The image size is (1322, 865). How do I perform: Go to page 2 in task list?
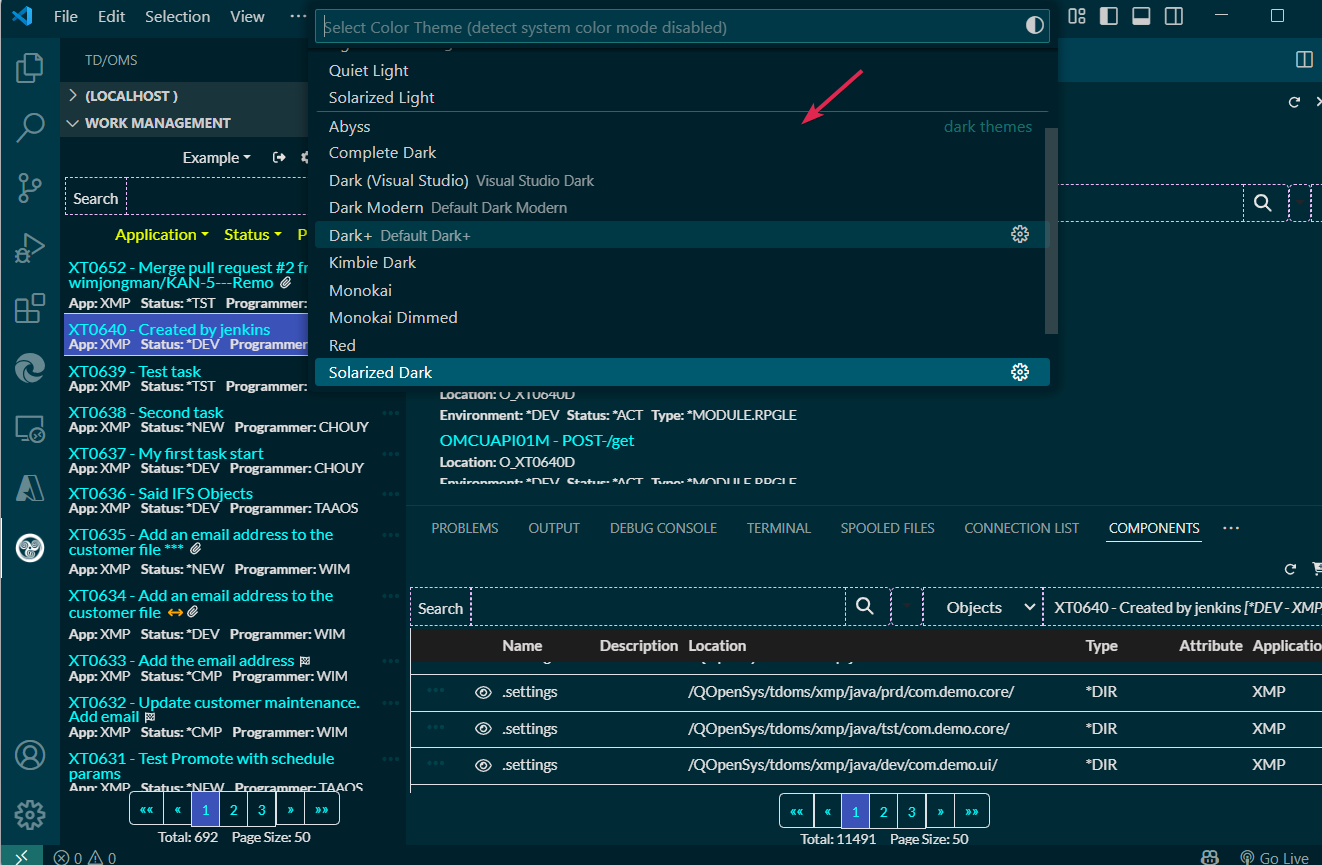(233, 810)
